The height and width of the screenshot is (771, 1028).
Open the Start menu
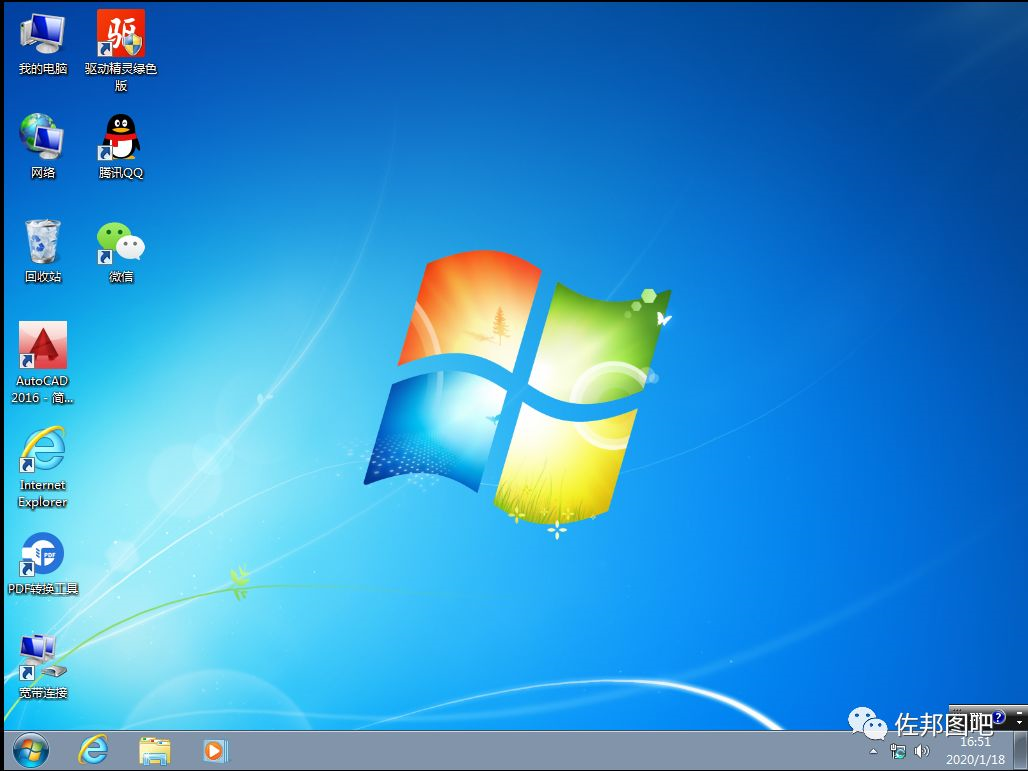point(28,750)
